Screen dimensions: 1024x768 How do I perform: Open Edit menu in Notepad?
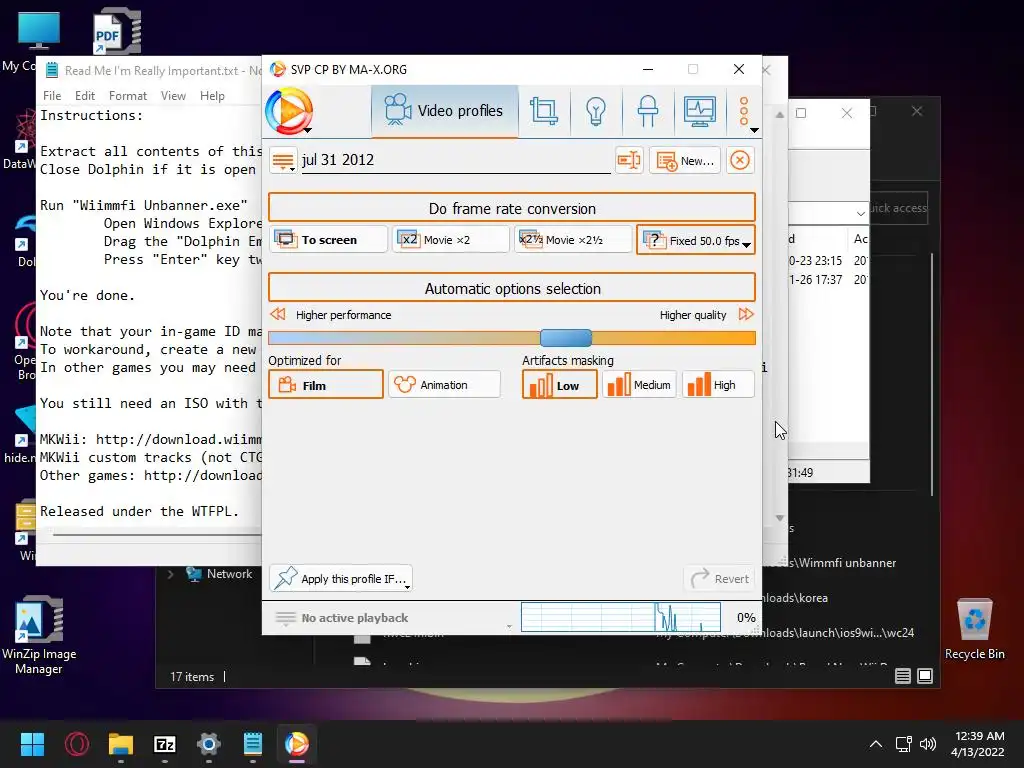[85, 95]
